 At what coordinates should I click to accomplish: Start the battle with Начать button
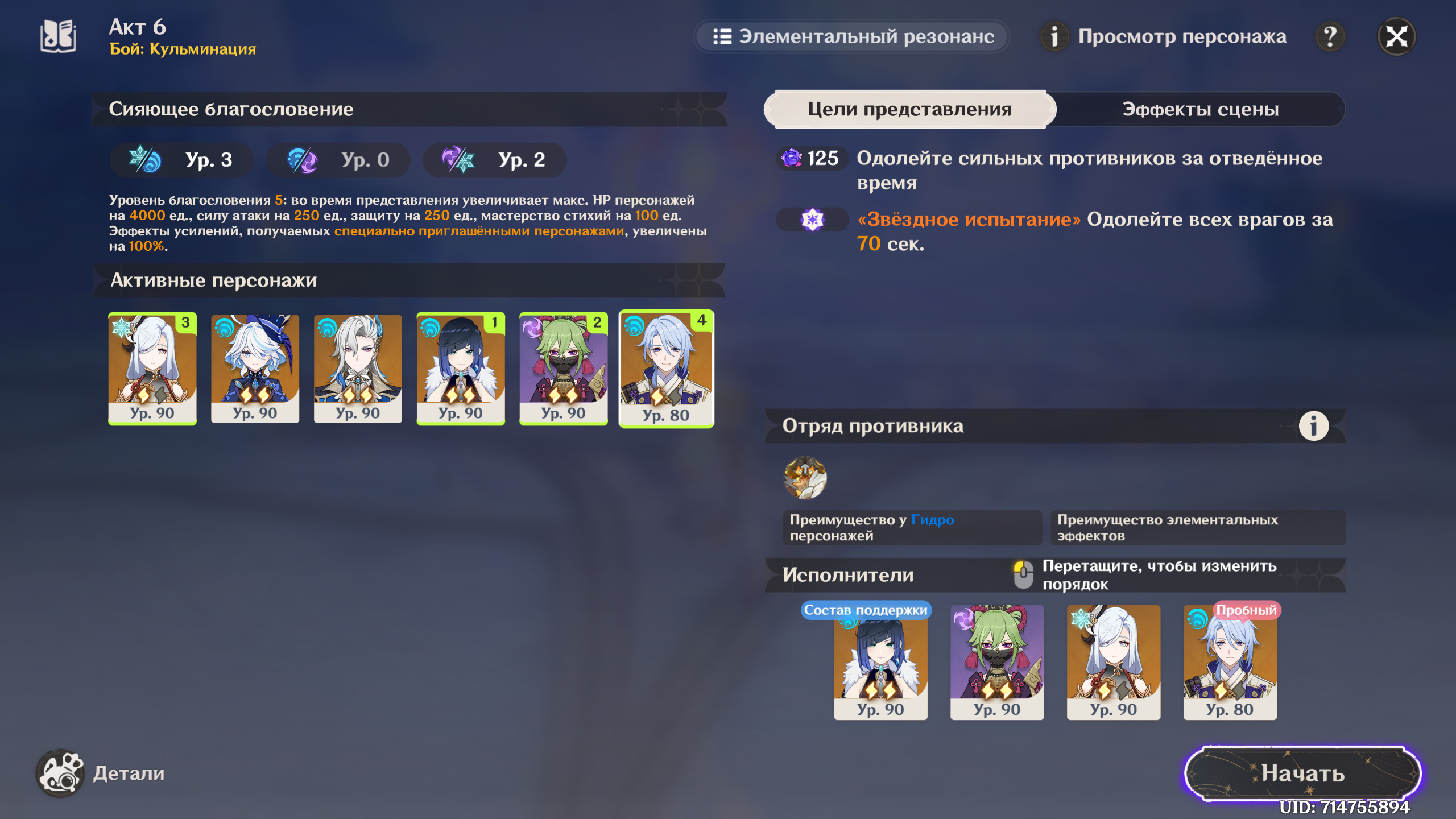click(1302, 773)
